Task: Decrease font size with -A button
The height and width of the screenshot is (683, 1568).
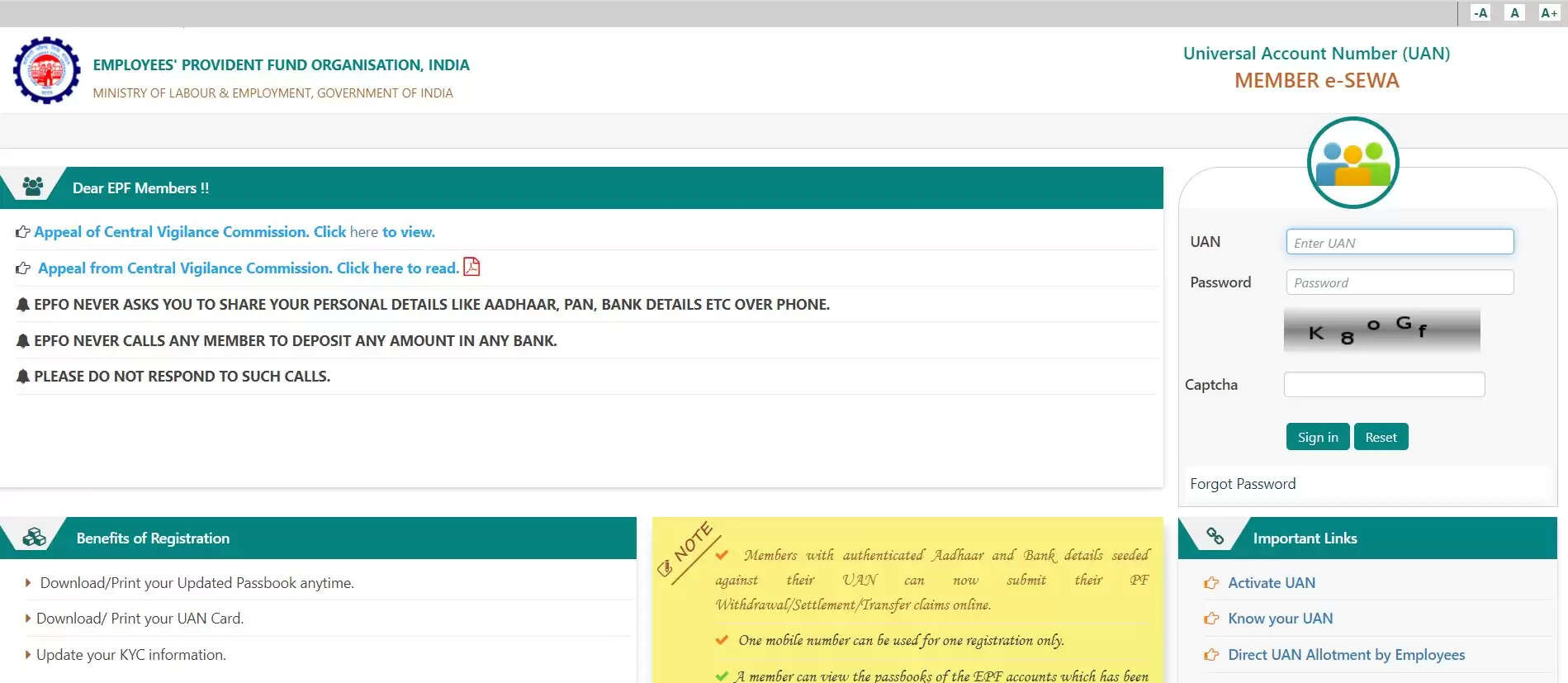Action: [x=1480, y=13]
